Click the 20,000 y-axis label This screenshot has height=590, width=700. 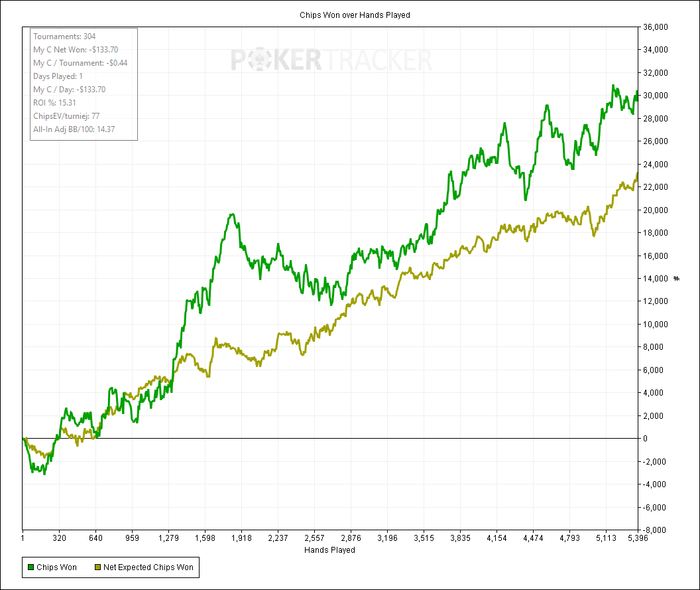click(655, 210)
